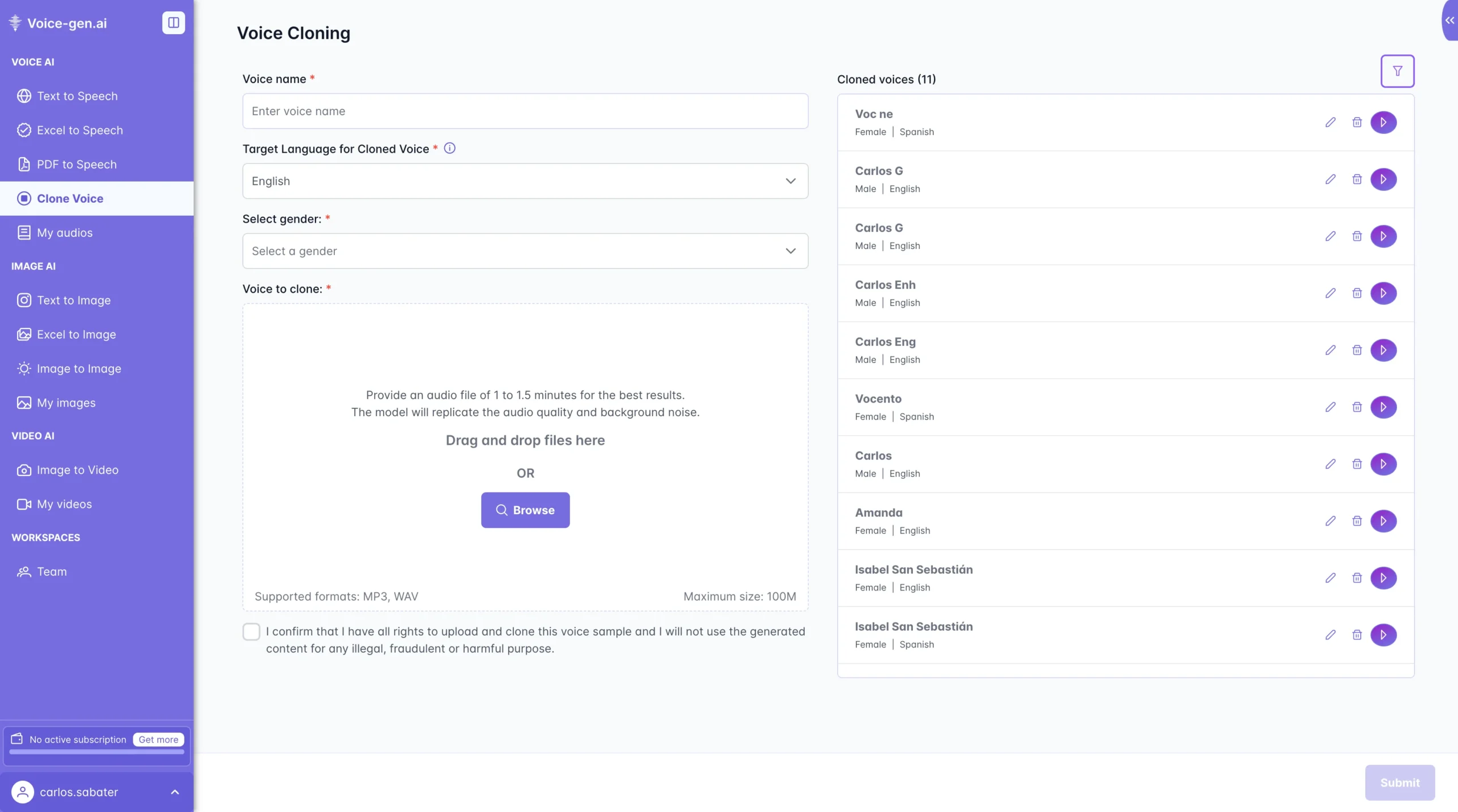Click the Enter voice name input field
Viewport: 1458px width, 812px height.
click(525, 110)
